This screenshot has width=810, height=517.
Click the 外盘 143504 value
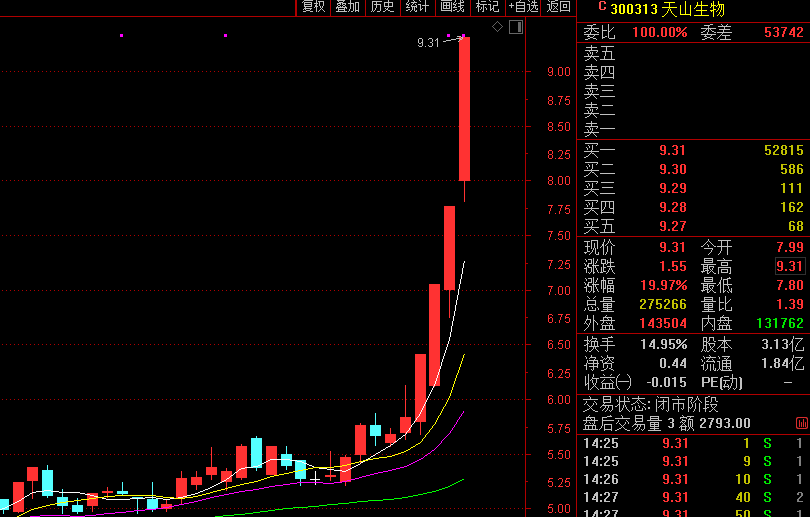pos(663,323)
